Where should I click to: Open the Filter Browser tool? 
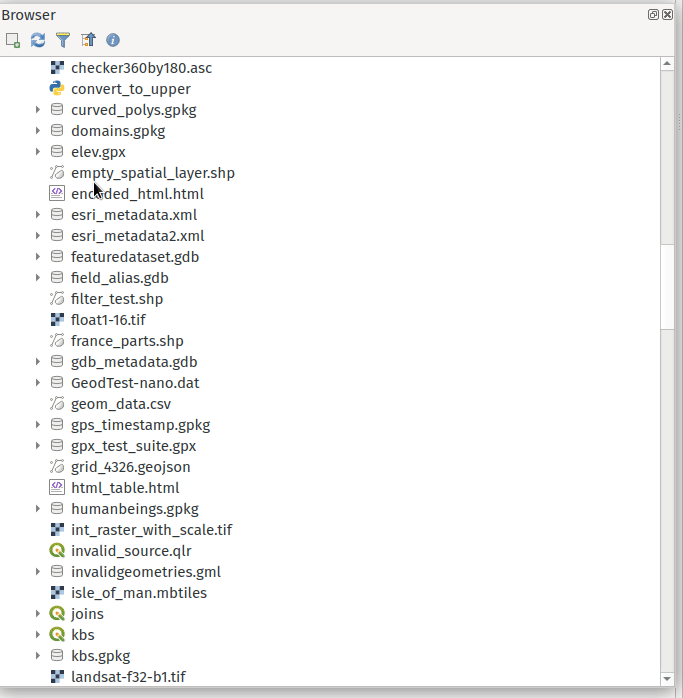click(63, 40)
